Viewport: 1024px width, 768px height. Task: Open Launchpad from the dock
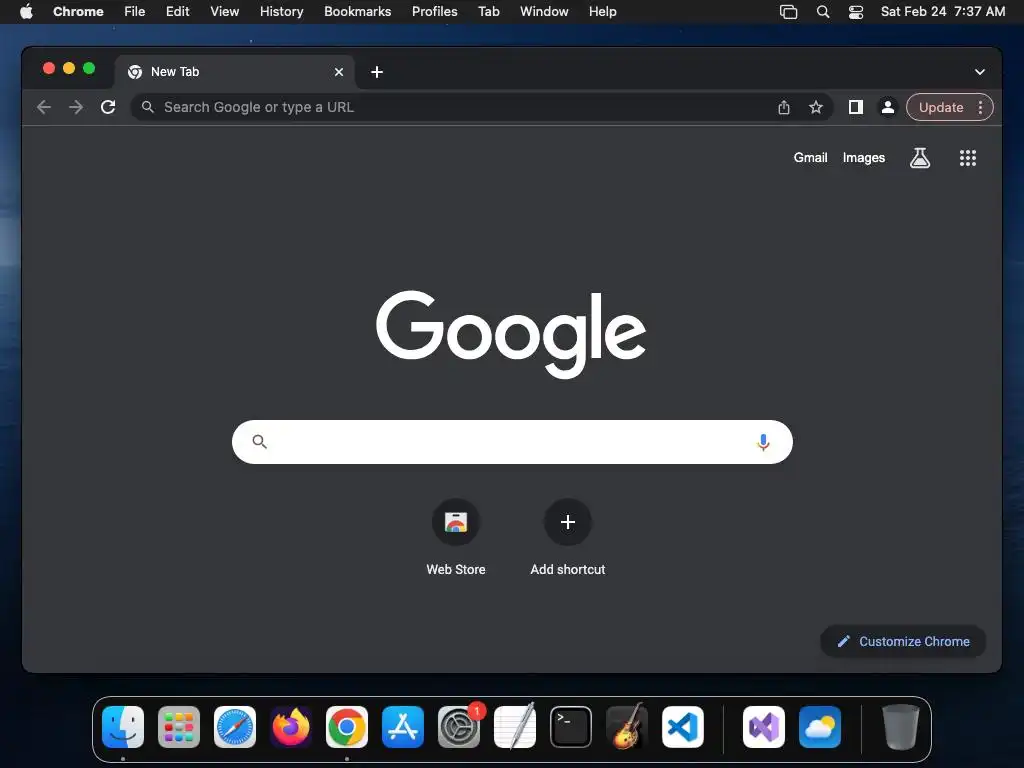point(179,727)
